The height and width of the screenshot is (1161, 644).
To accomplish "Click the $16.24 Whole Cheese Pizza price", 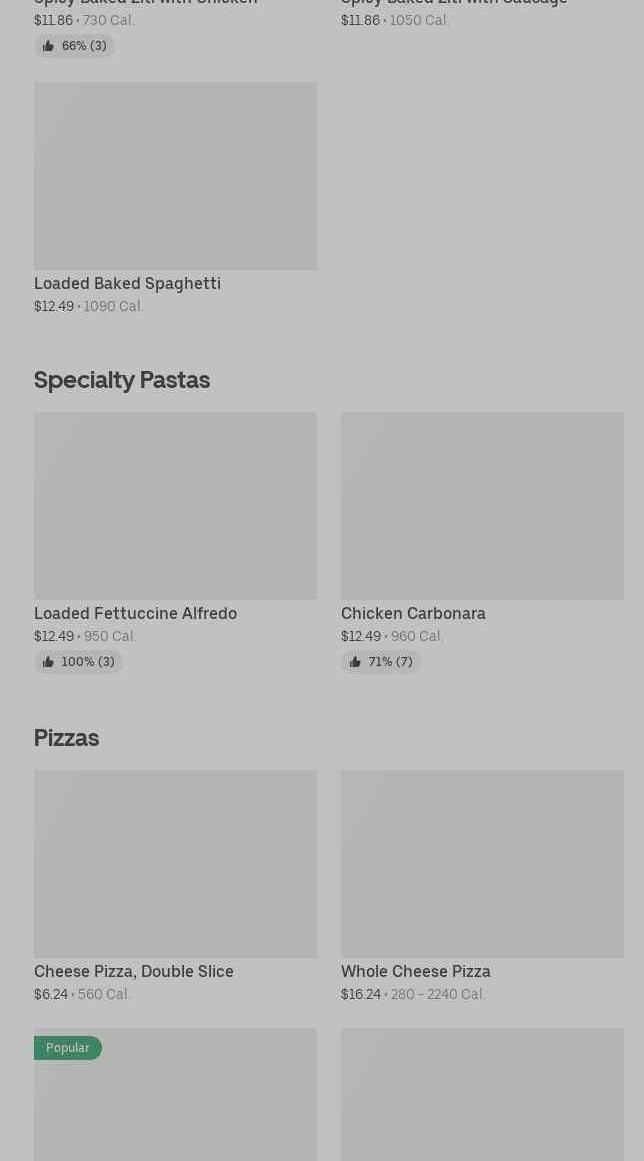I will coord(361,994).
